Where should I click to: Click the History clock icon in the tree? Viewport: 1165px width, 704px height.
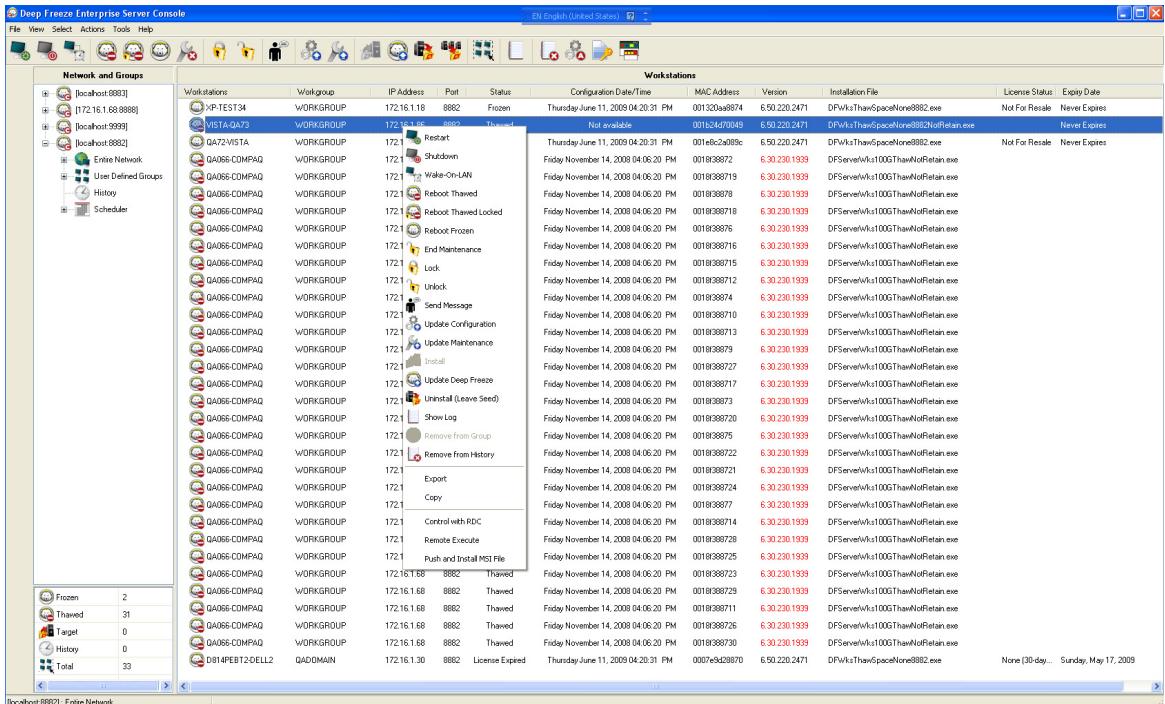tap(82, 192)
